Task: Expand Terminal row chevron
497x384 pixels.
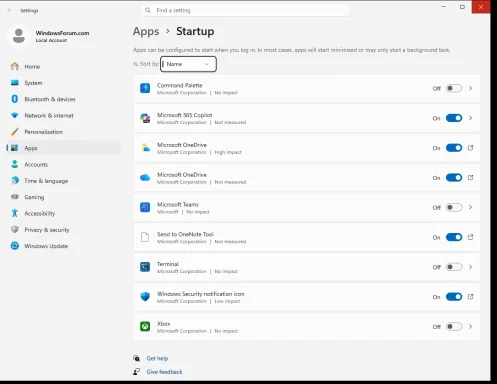Action: click(470, 267)
